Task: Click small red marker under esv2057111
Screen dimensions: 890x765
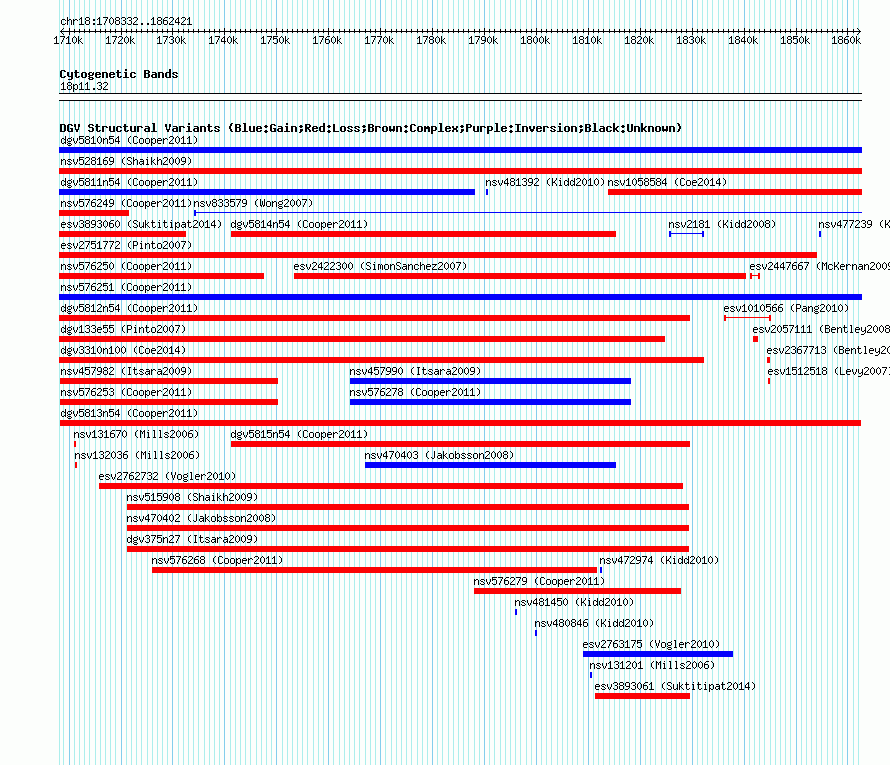Action: (x=755, y=339)
